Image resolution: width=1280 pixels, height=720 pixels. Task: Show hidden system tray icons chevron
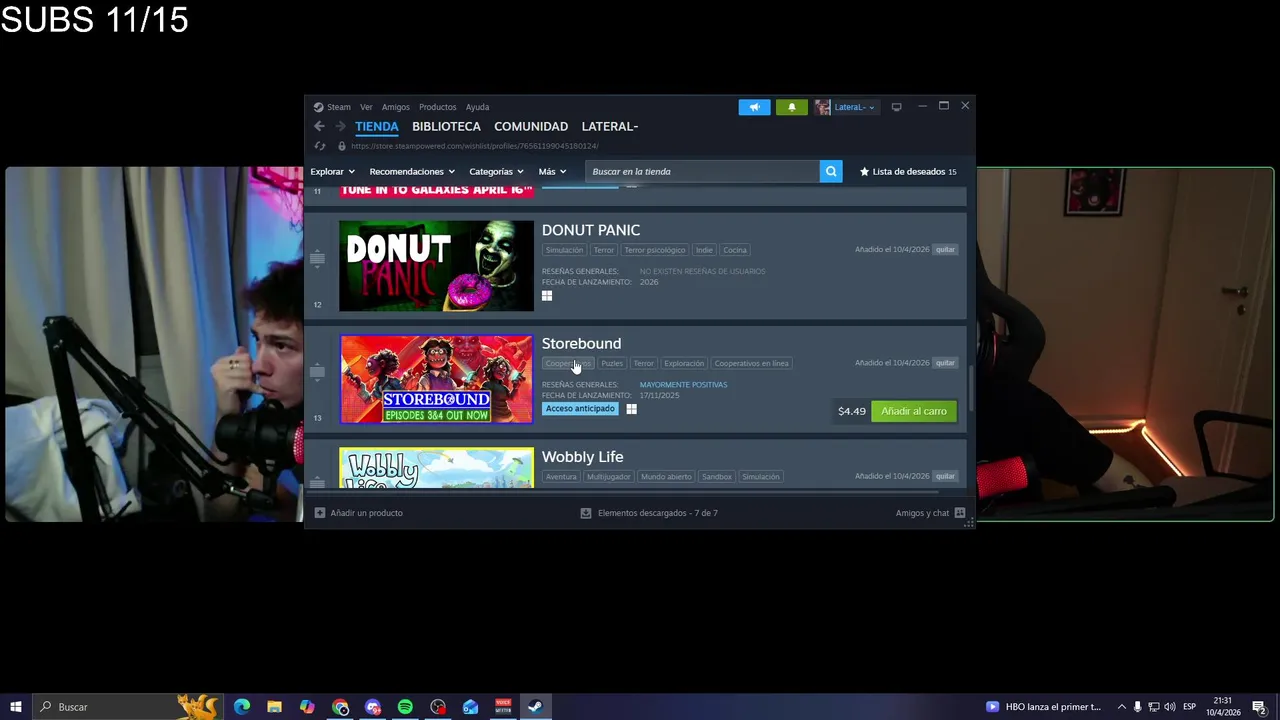click(1121, 707)
